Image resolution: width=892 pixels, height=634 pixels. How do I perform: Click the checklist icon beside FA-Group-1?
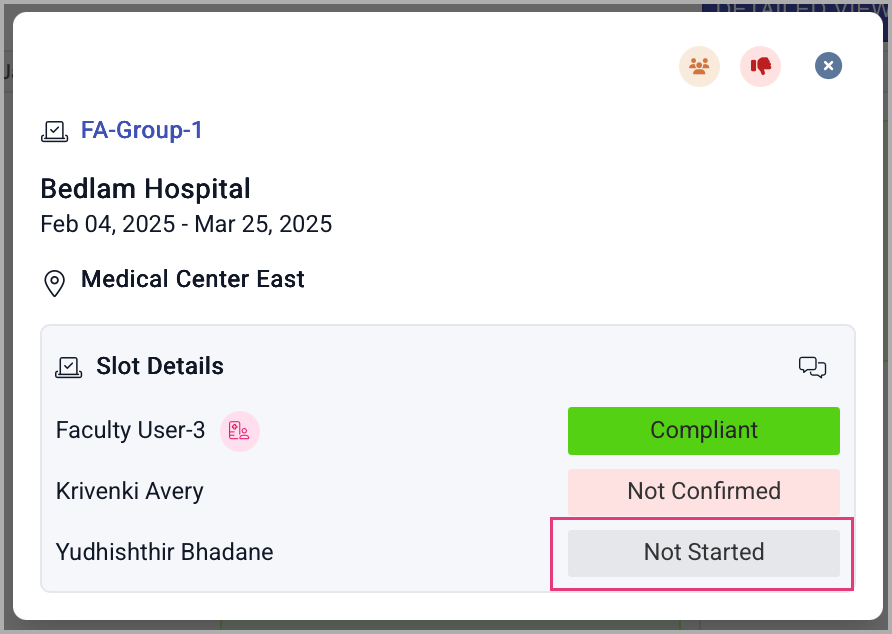(55, 130)
